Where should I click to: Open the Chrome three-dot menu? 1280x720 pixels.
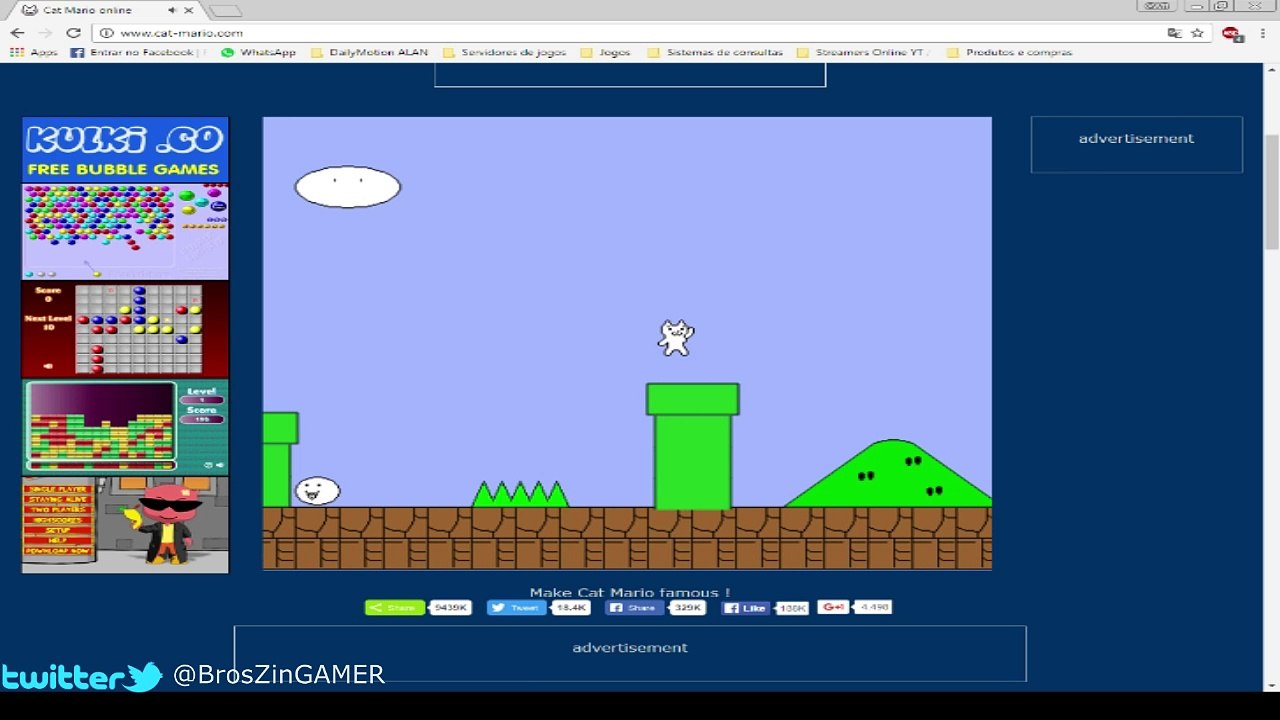(x=1263, y=33)
